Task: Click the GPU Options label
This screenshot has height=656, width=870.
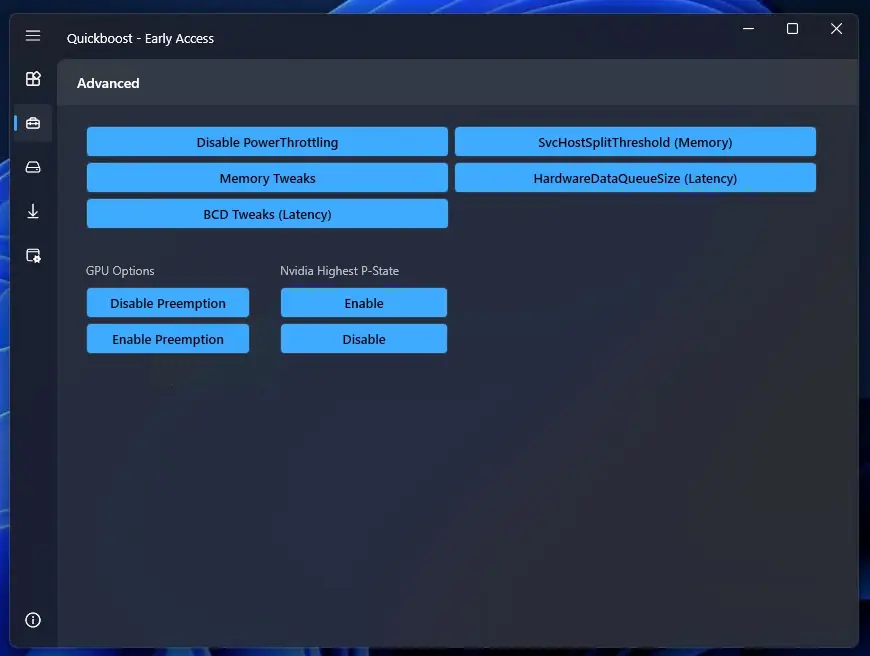Action: click(x=120, y=271)
